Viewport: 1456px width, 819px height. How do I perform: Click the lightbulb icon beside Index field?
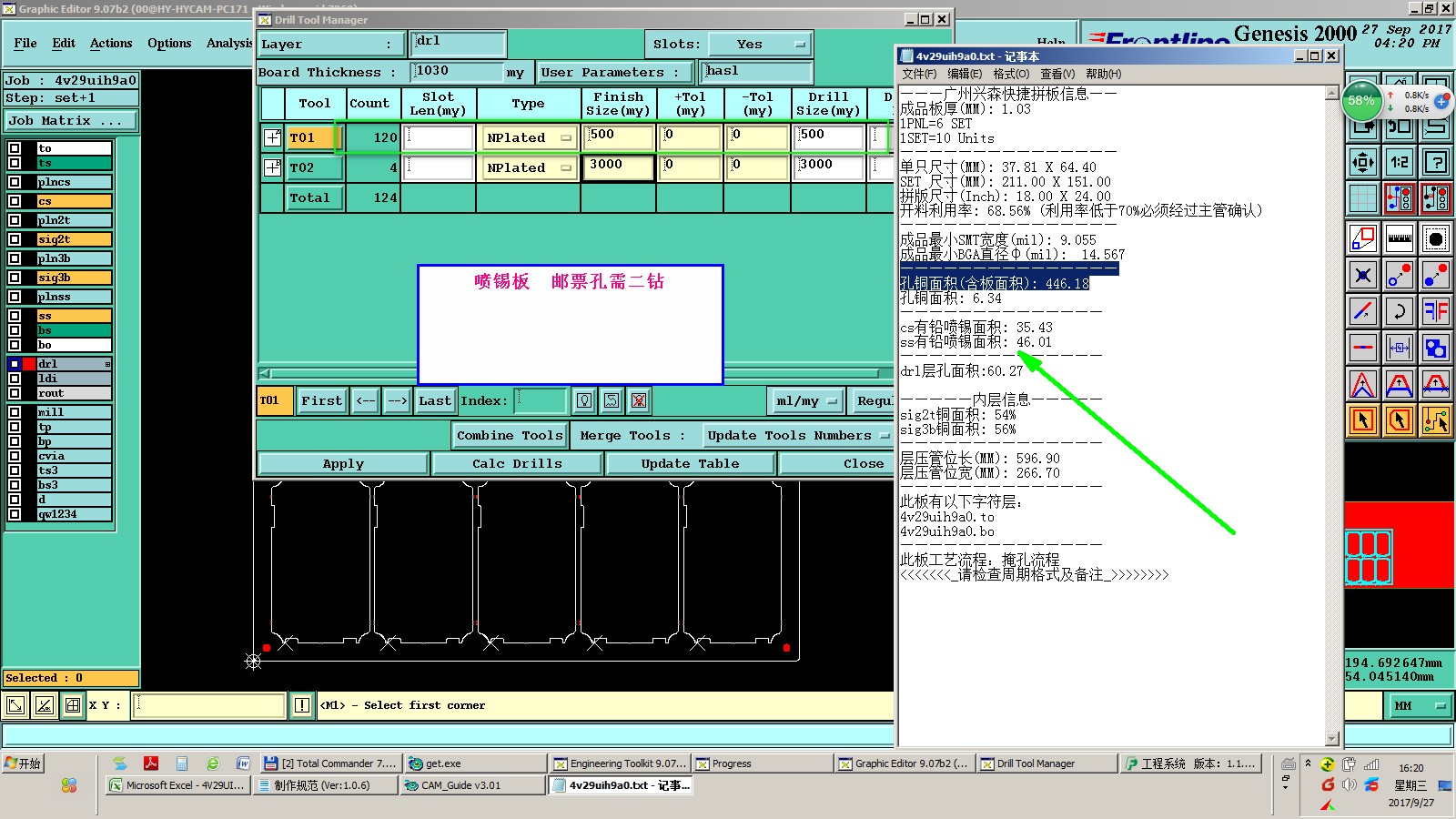pyautogui.click(x=584, y=400)
